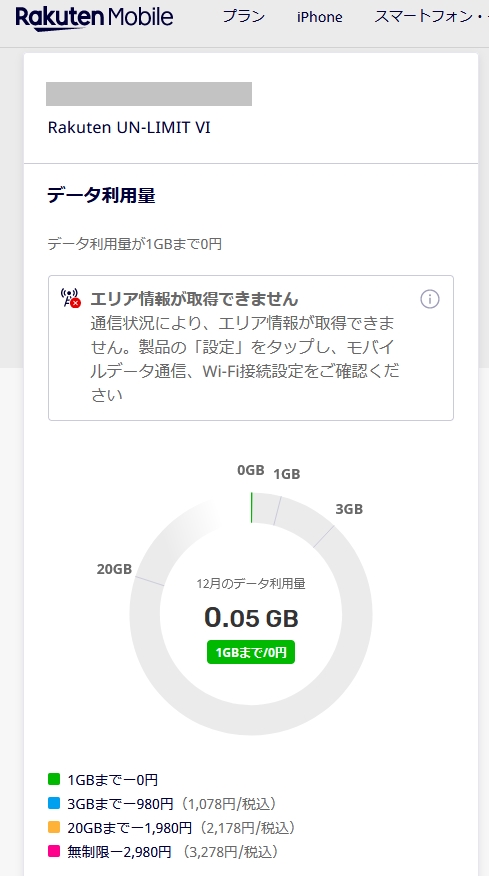Click the antenna error icon
Screen dimensions: 489x876
[71, 298]
